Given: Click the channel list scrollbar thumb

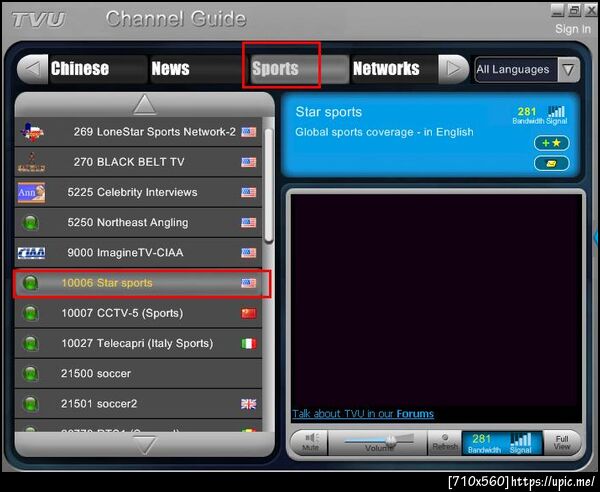Looking at the screenshot, I should [x=269, y=186].
